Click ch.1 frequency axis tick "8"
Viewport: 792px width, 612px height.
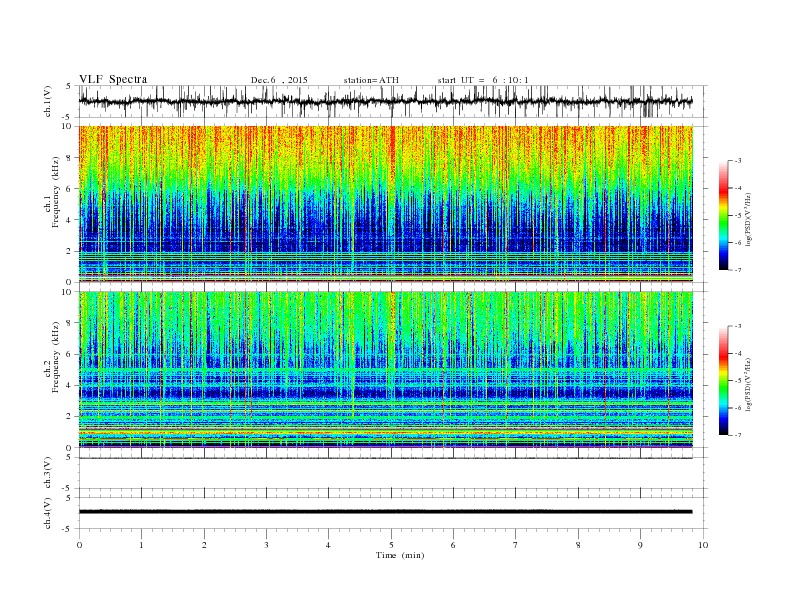click(x=69, y=158)
